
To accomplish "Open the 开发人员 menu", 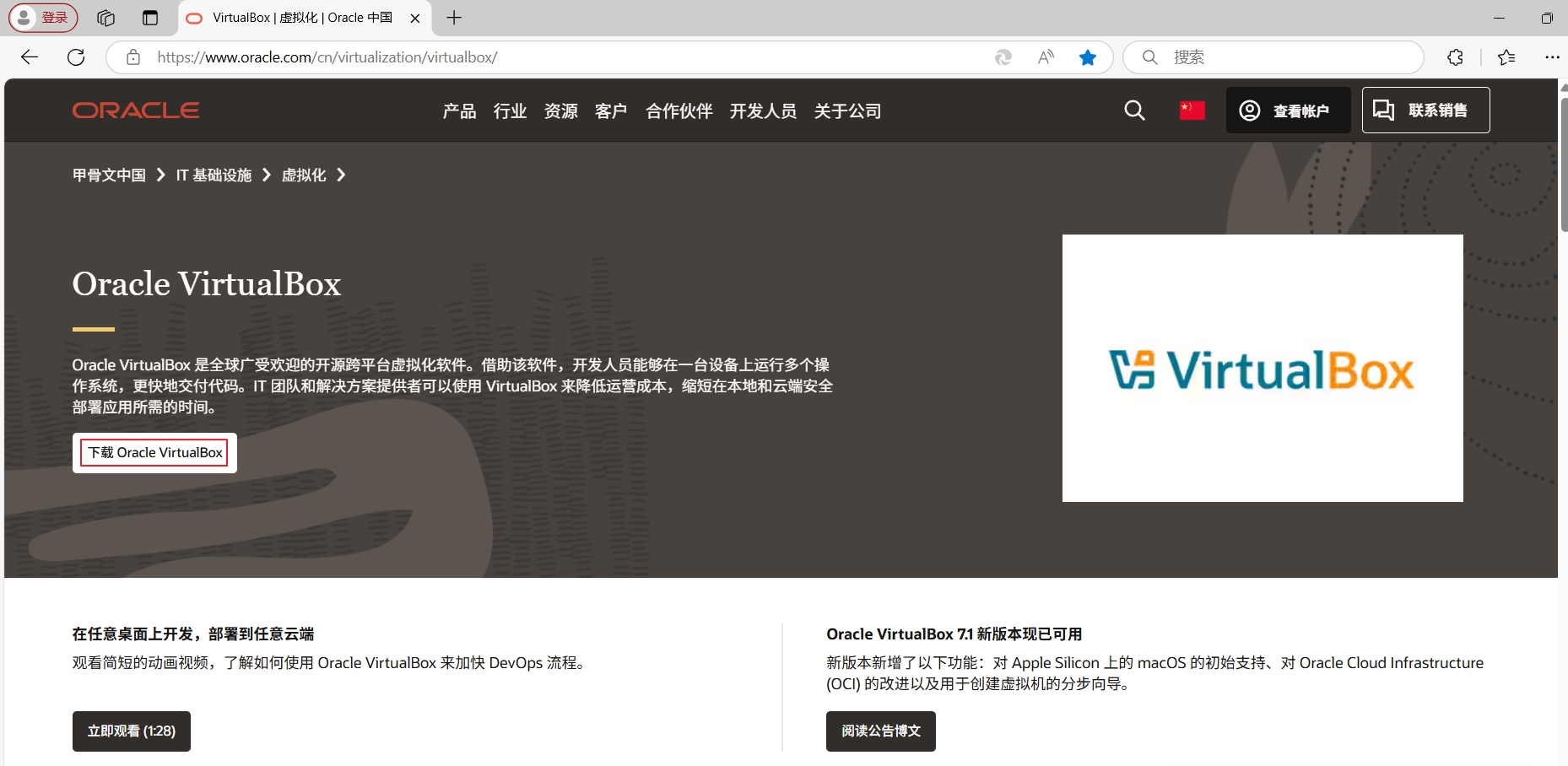I will 763,111.
